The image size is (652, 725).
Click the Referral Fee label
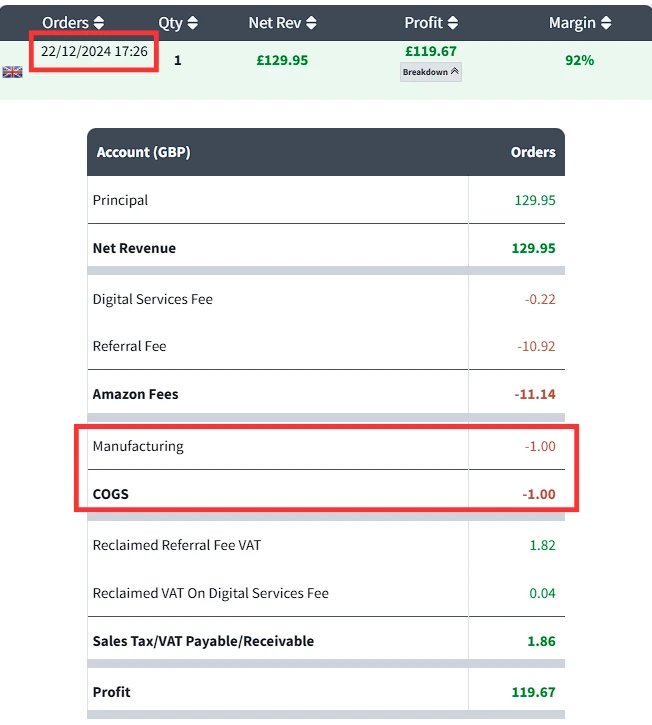pyautogui.click(x=129, y=346)
